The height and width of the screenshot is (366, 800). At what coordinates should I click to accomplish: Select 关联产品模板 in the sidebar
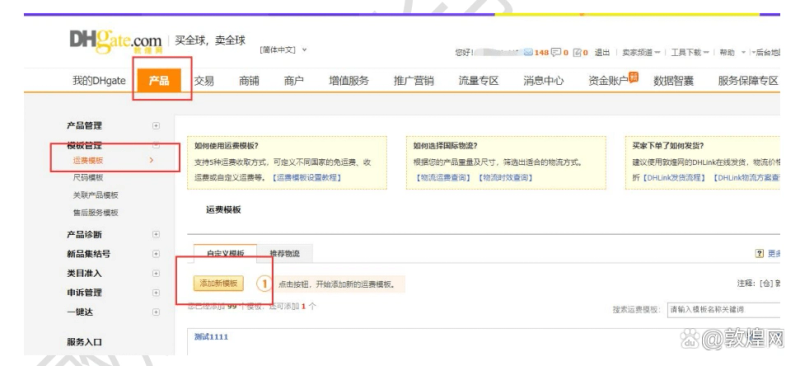tap(96, 195)
